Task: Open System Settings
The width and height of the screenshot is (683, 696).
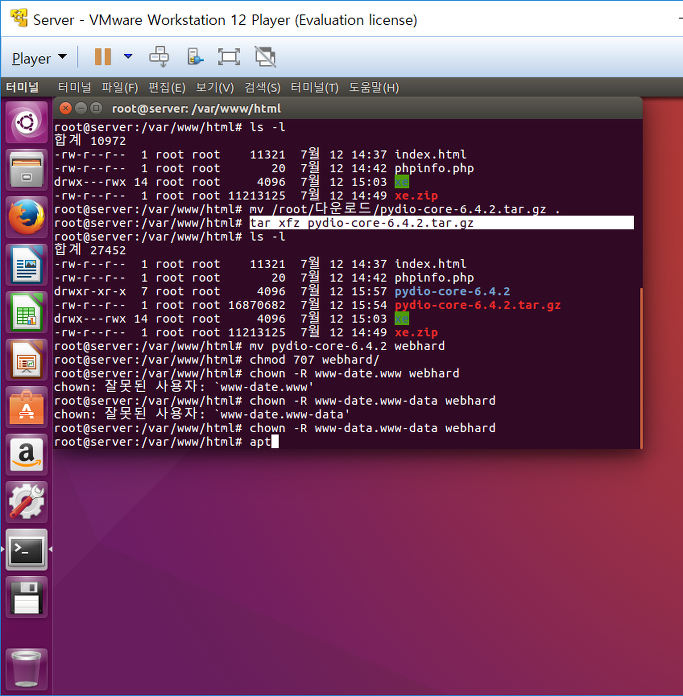Action: [x=27, y=502]
